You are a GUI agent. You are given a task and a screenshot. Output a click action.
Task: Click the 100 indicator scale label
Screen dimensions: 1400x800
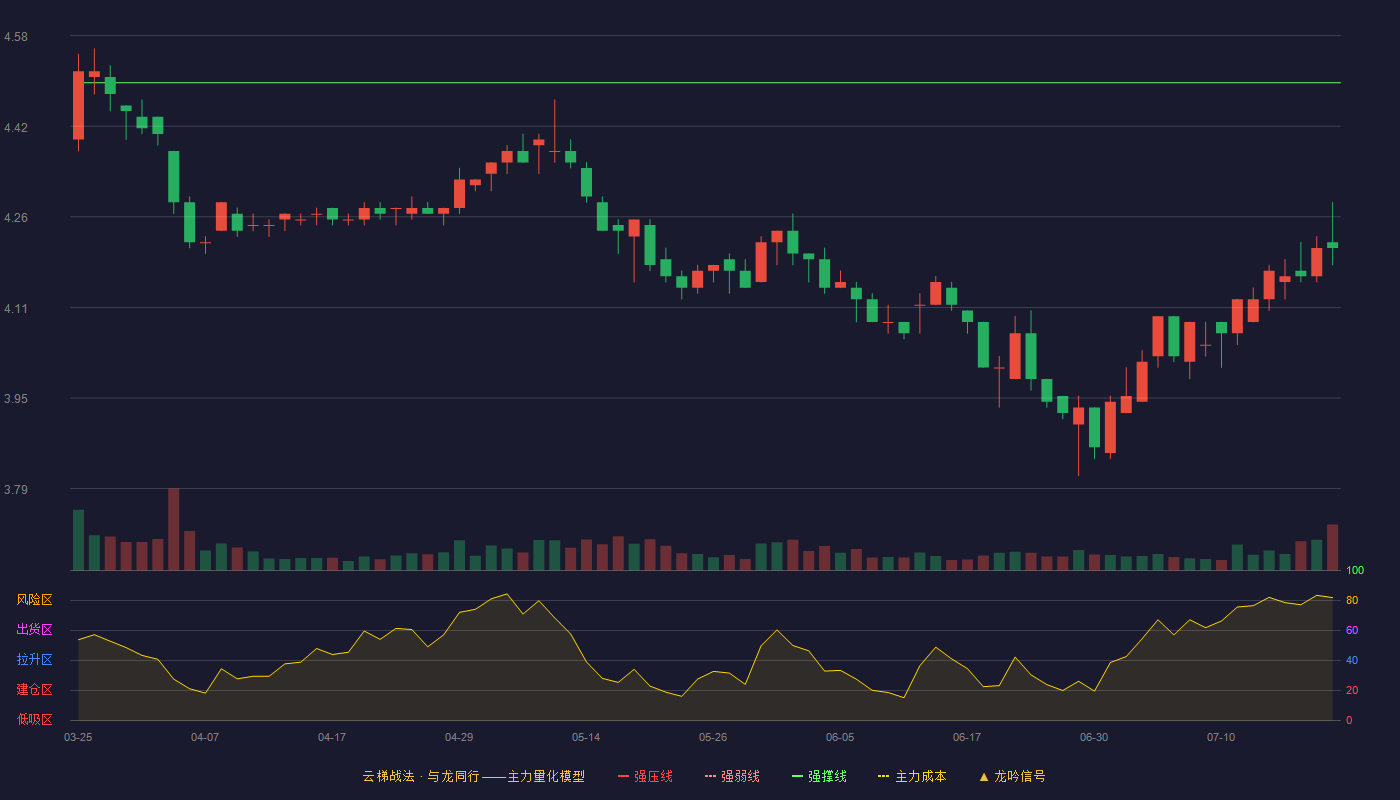click(1355, 570)
